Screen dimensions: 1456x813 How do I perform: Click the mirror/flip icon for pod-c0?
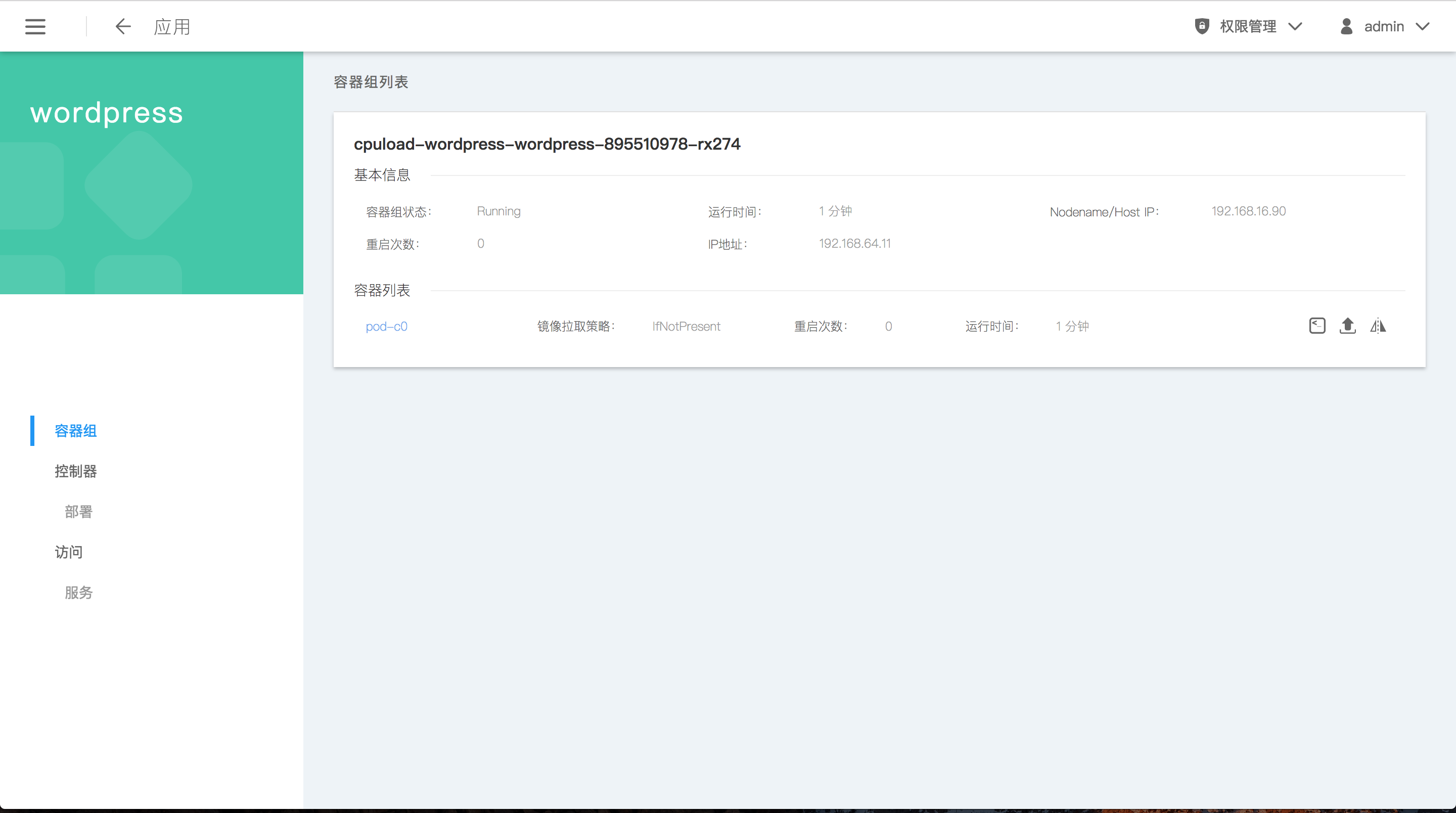click(1378, 326)
